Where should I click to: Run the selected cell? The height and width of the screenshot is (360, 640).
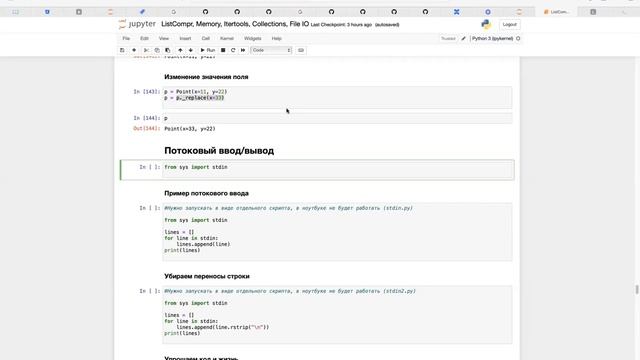coord(208,50)
